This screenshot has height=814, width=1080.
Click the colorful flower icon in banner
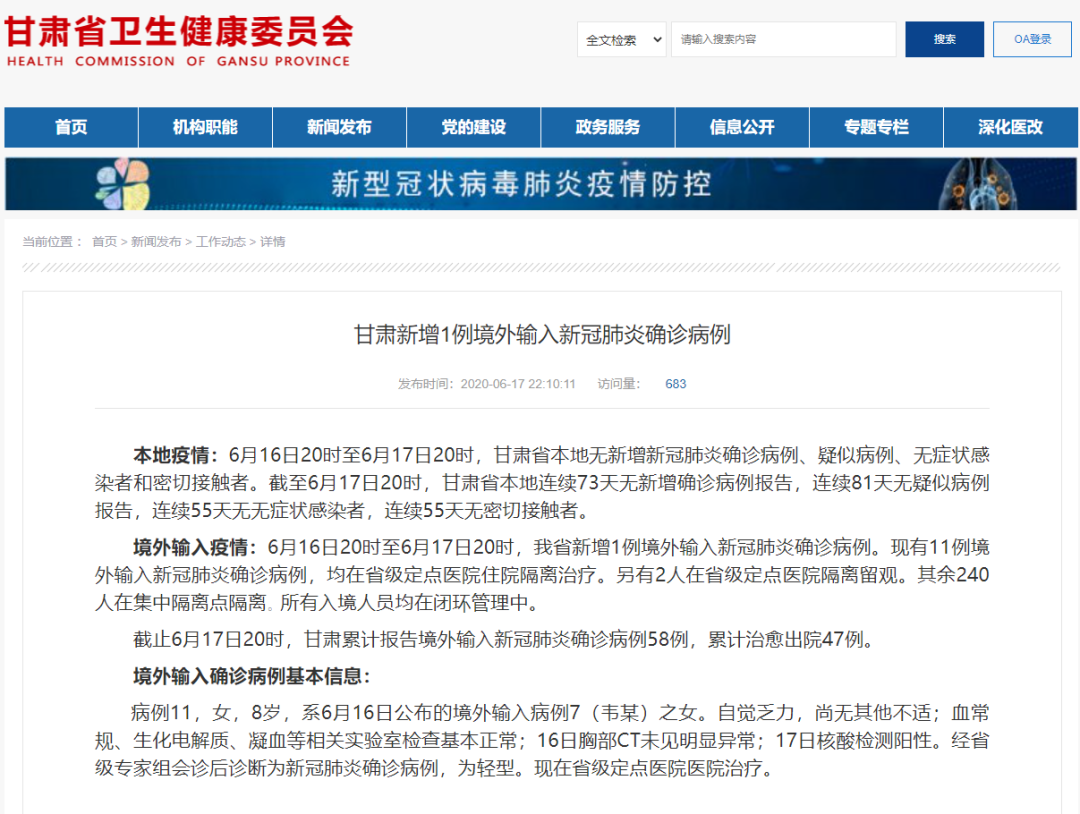click(122, 183)
